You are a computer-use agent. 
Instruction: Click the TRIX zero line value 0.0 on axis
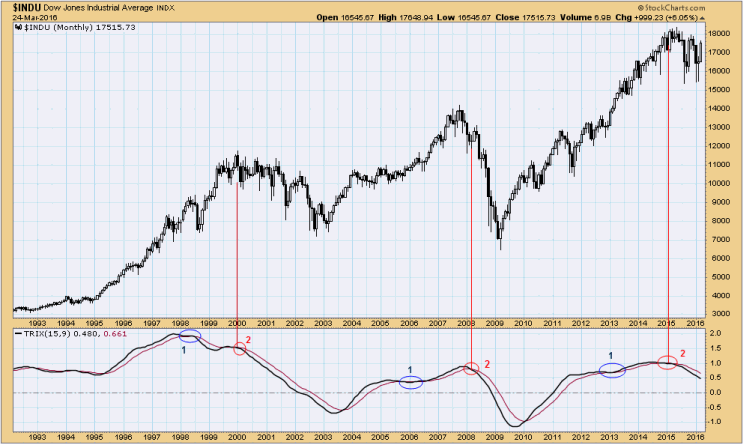717,392
